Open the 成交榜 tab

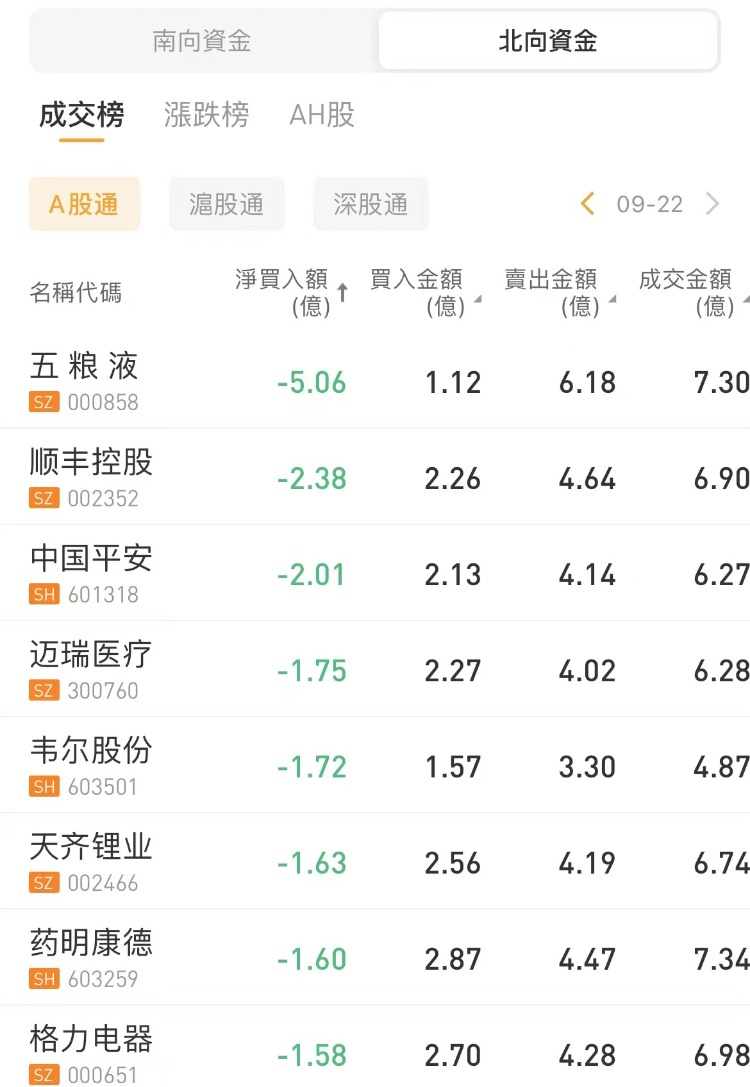[82, 115]
